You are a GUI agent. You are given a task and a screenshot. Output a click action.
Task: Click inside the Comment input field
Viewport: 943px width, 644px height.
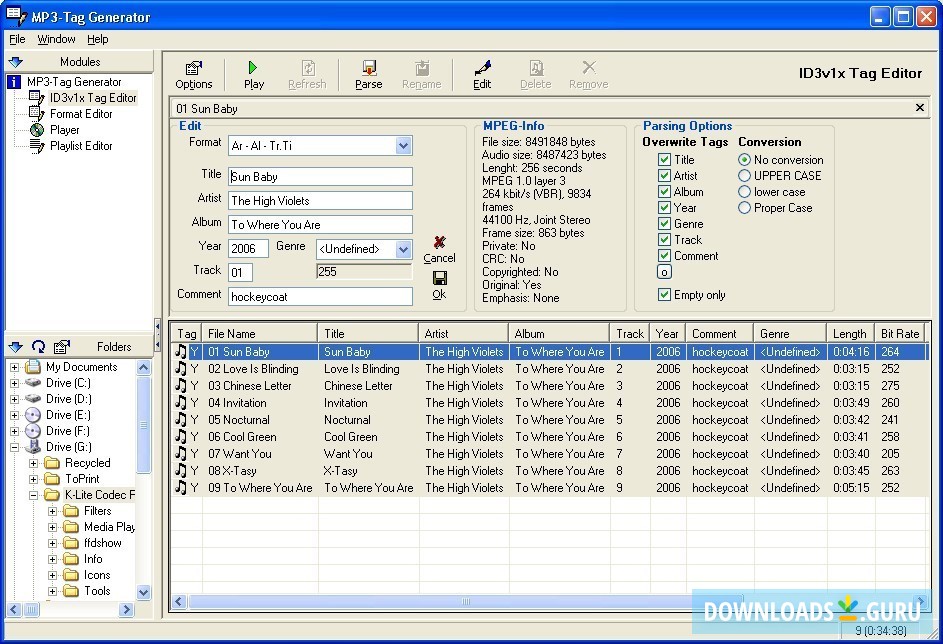pyautogui.click(x=320, y=296)
